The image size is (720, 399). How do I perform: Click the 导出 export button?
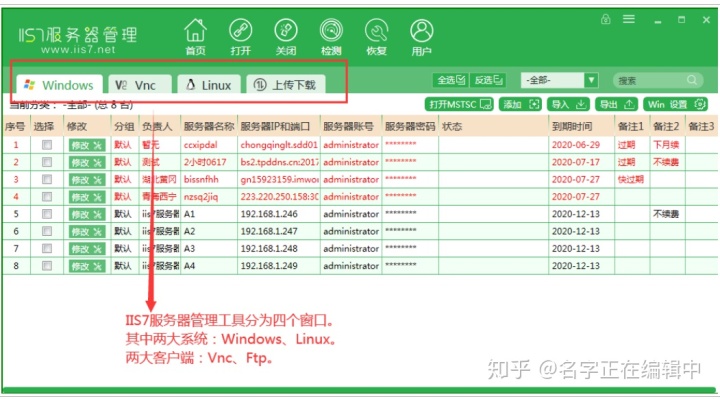pos(617,105)
